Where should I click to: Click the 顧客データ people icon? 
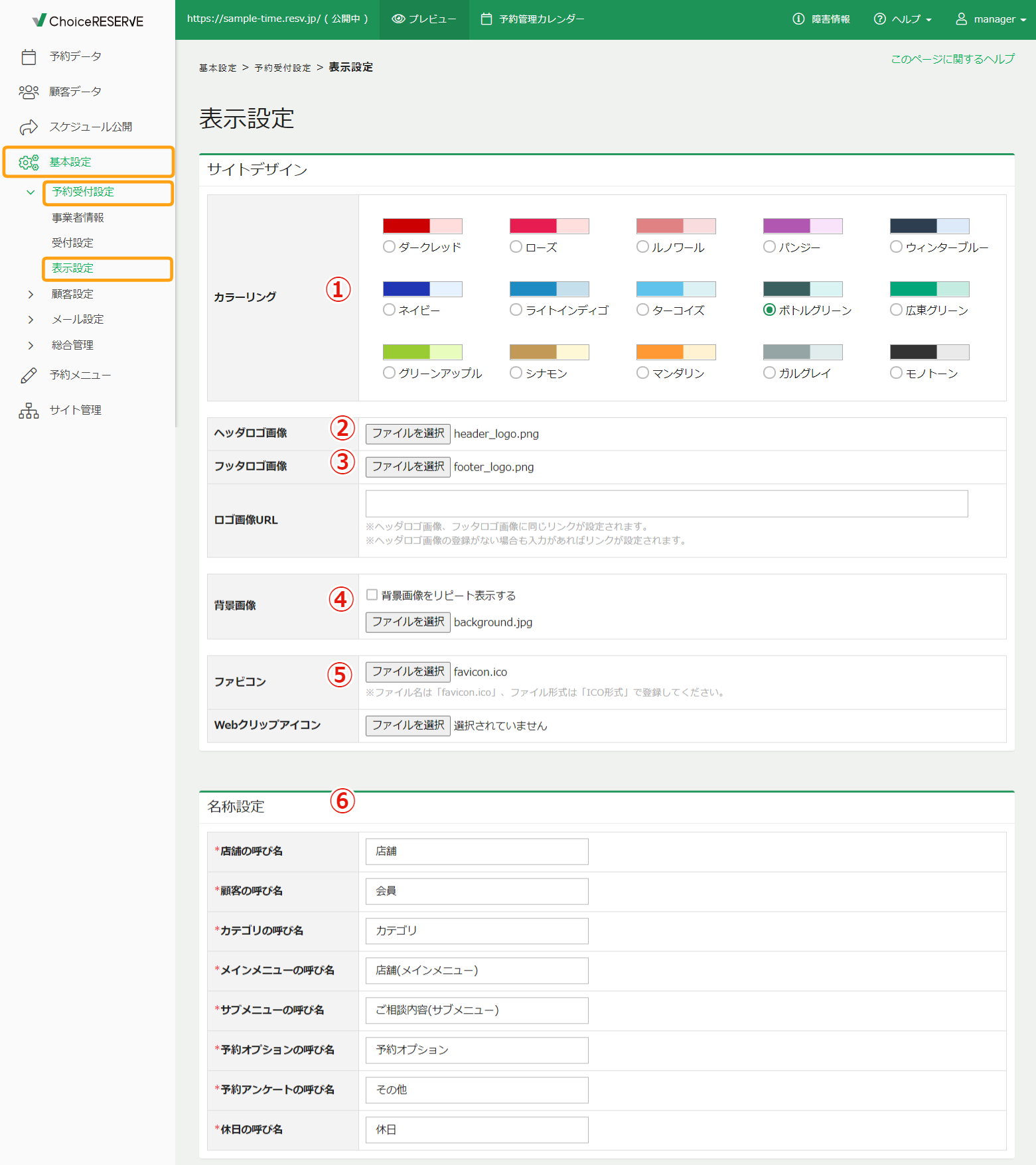click(x=29, y=92)
